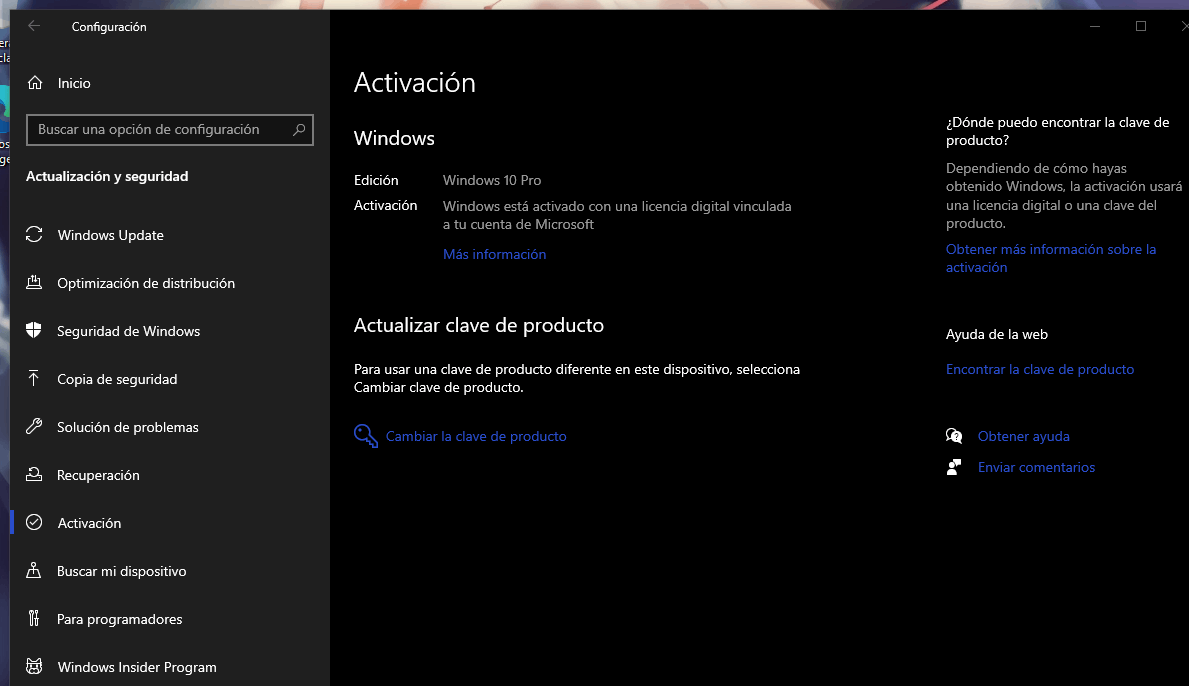Click the Windows Insider Program cat icon
This screenshot has width=1189, height=686.
click(34, 666)
